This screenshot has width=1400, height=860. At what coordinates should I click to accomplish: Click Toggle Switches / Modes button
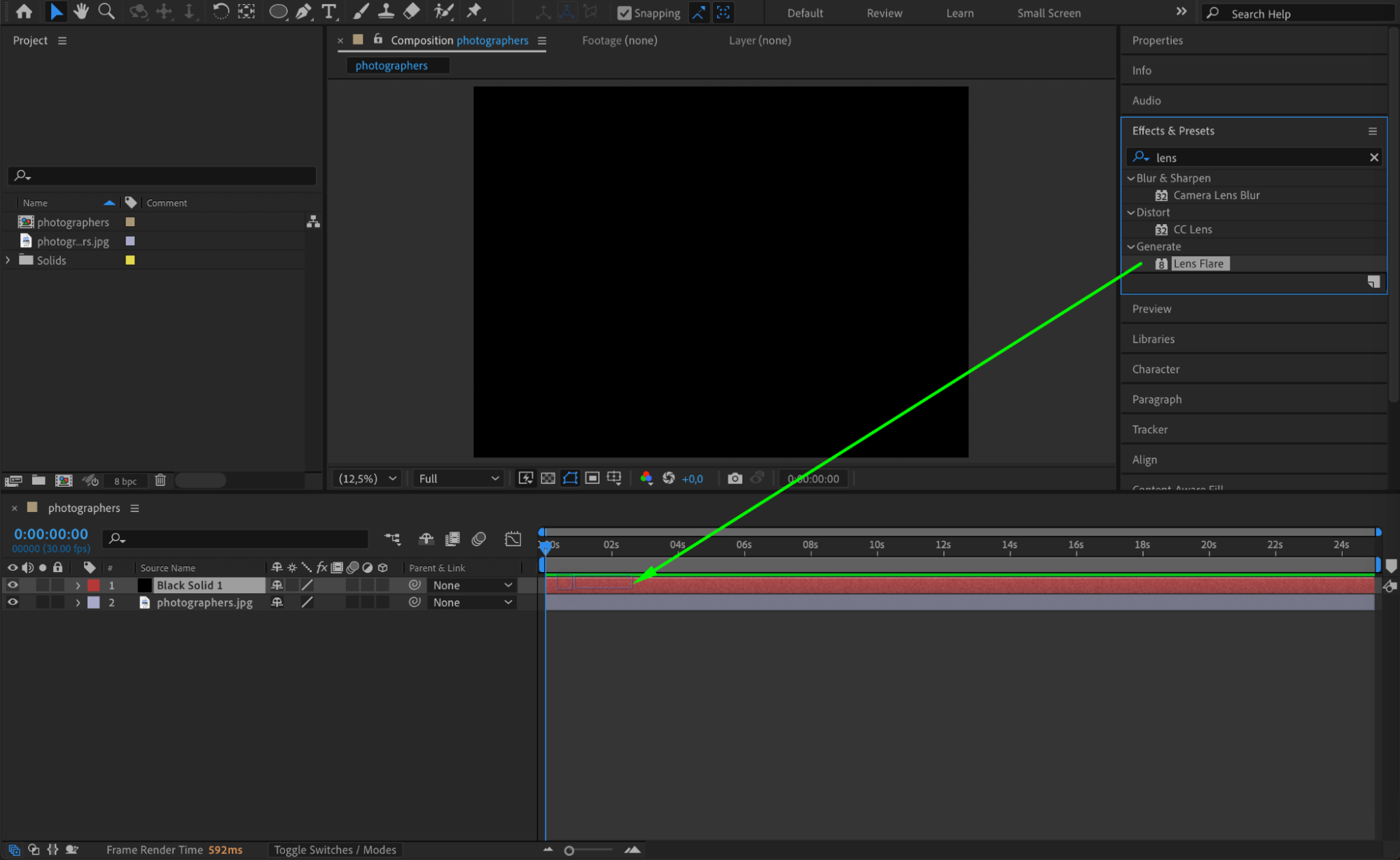coord(335,849)
